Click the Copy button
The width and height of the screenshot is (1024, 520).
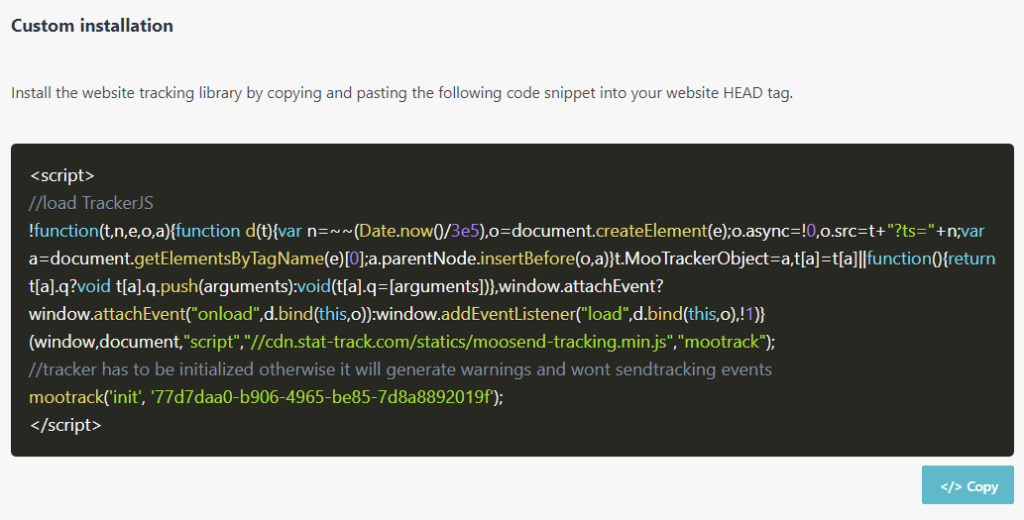(x=967, y=485)
